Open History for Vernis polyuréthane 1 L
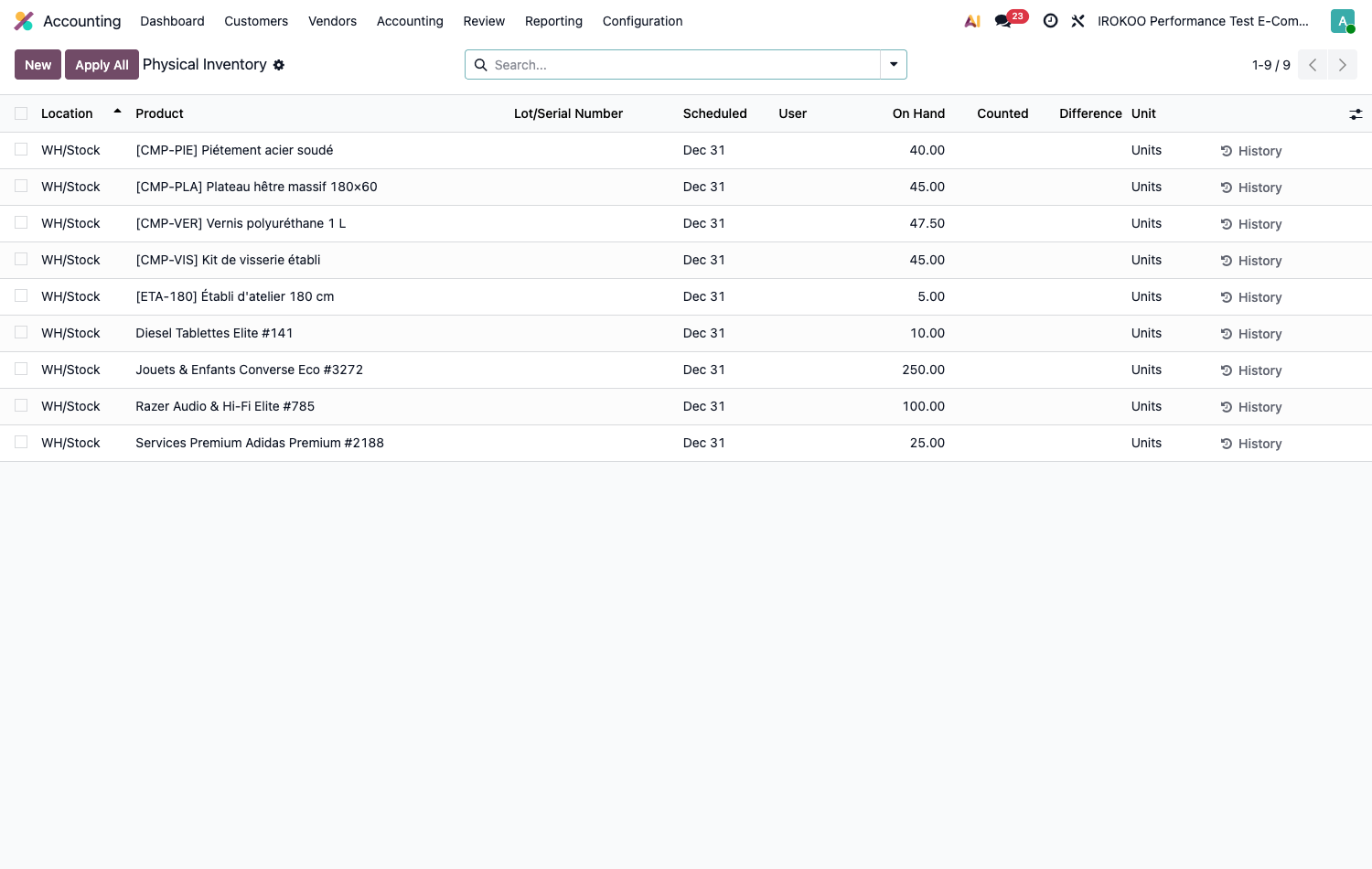Screen dimensions: 1372x869 [1250, 224]
